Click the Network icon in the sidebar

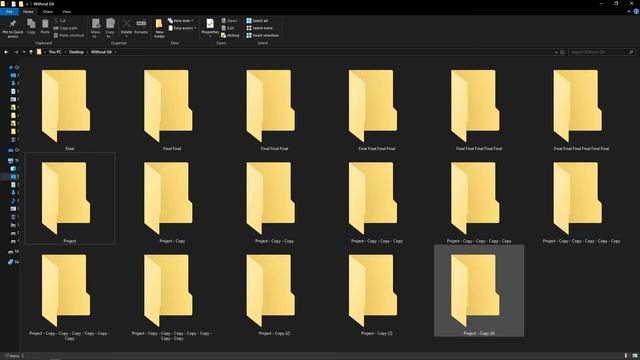click(x=11, y=262)
